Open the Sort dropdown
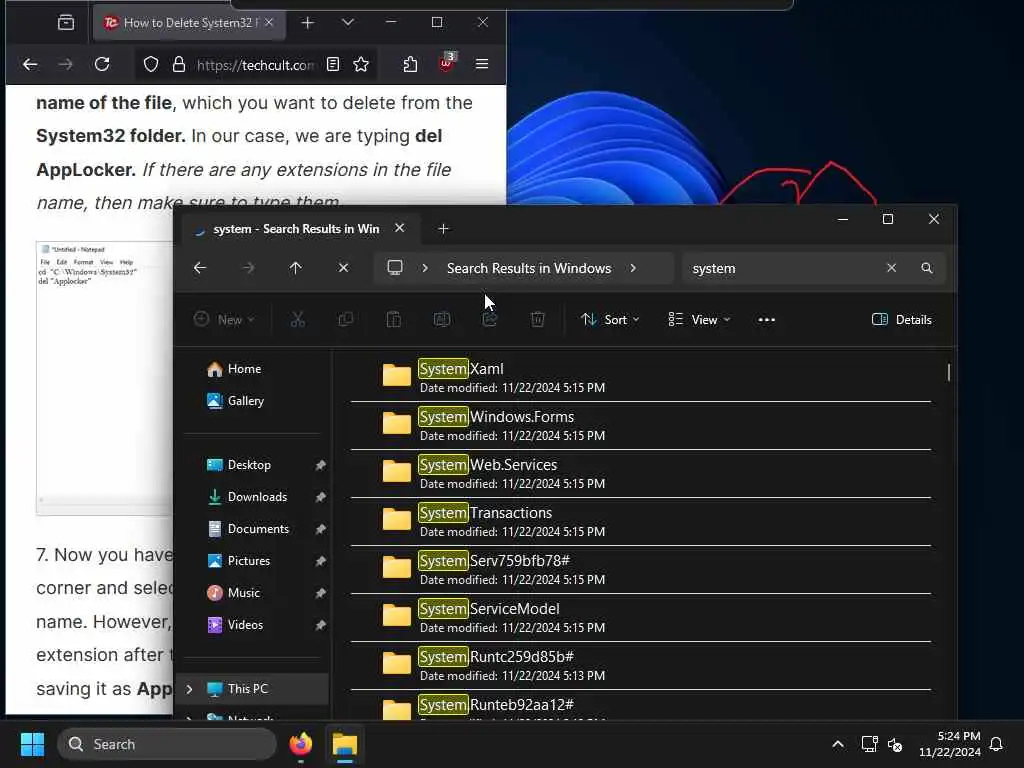 (610, 319)
